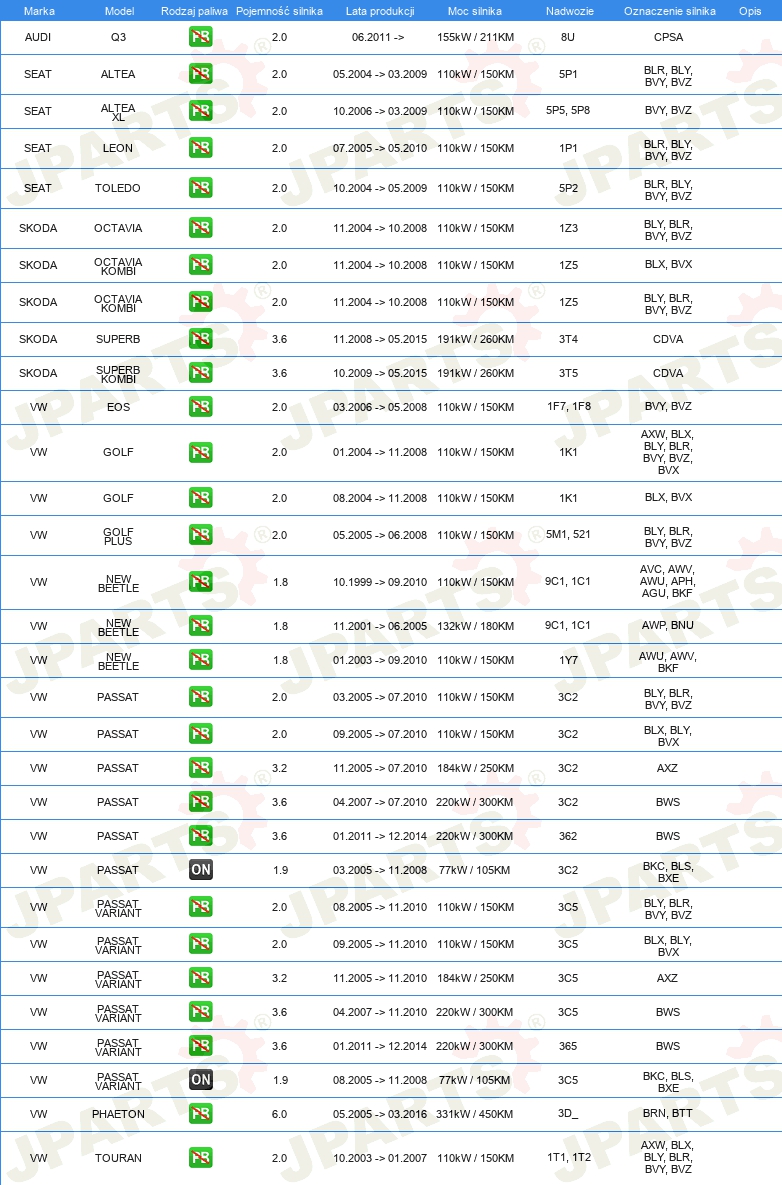The height and width of the screenshot is (1185, 782).
Task: Click fuel icon in PASSAT 362 BWS row
Action: click(x=200, y=837)
